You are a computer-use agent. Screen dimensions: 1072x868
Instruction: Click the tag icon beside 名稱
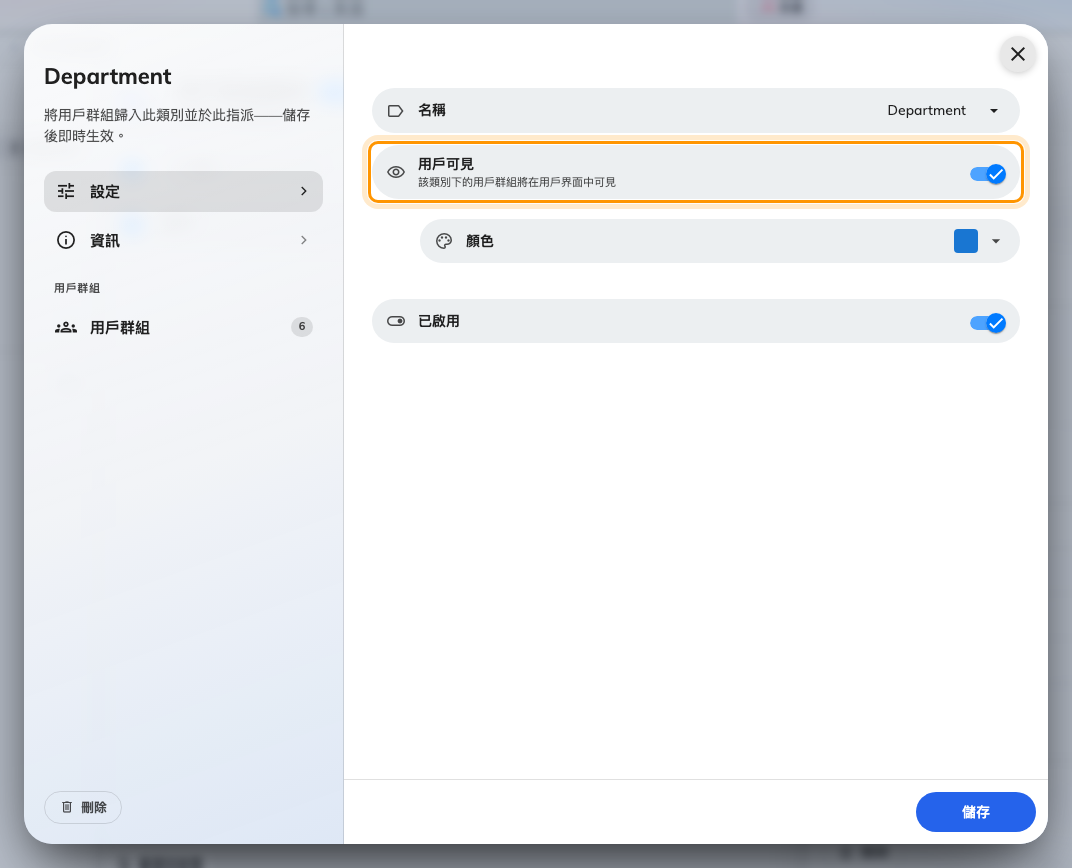[x=395, y=111]
